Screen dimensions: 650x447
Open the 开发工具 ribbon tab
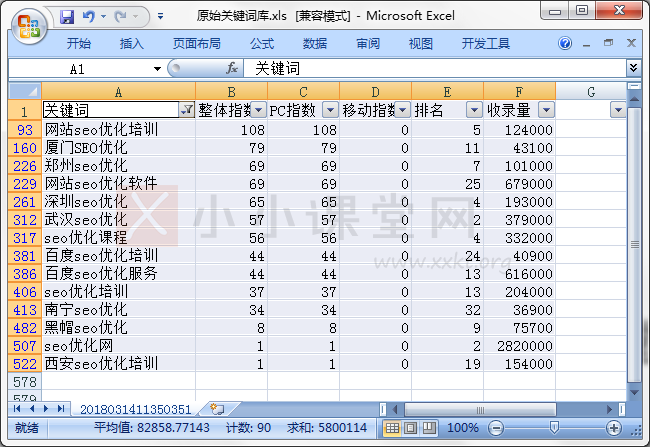coord(486,44)
